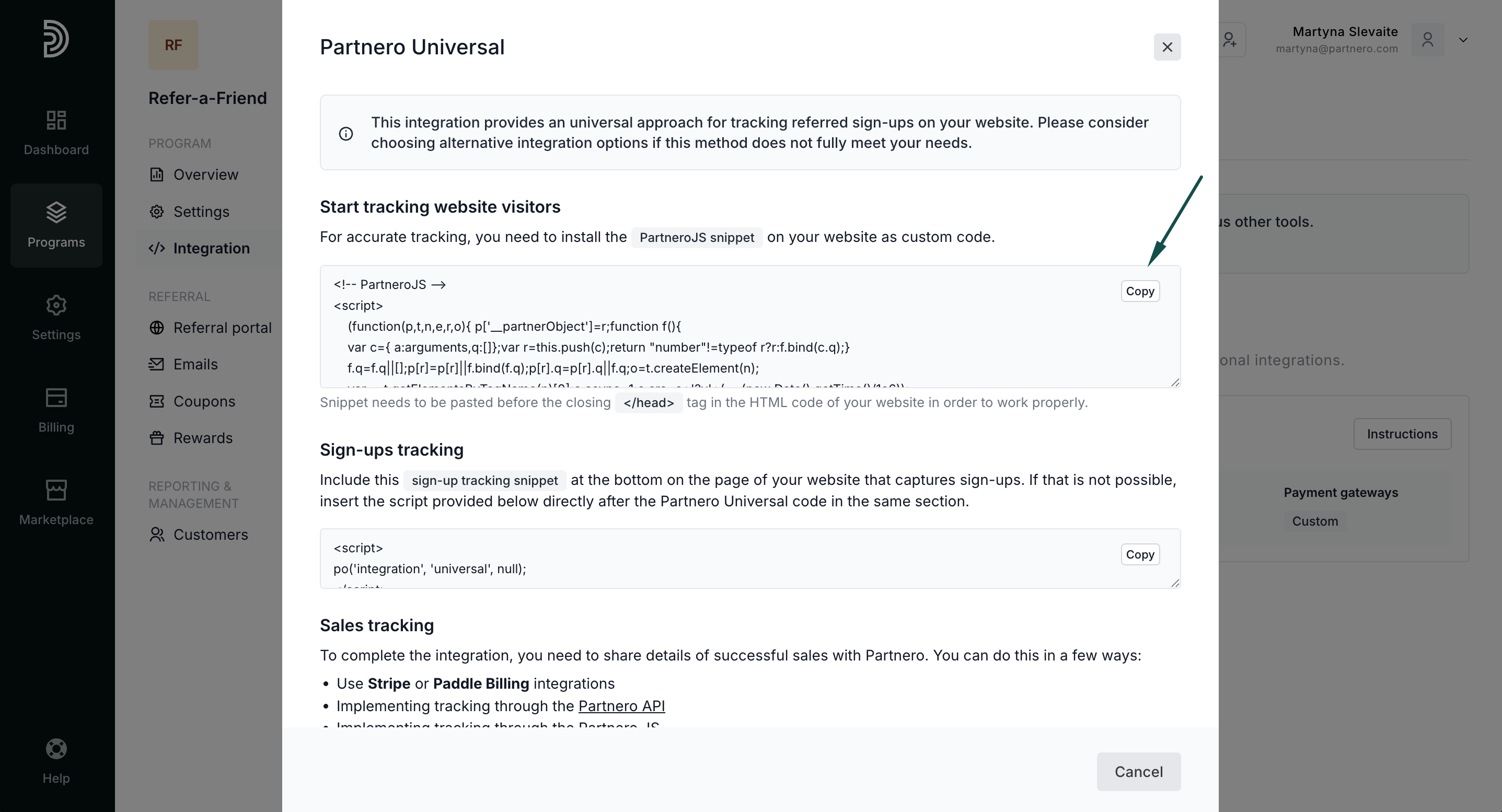The height and width of the screenshot is (812, 1502).
Task: Click the Partnero logo icon
Action: pyautogui.click(x=56, y=39)
